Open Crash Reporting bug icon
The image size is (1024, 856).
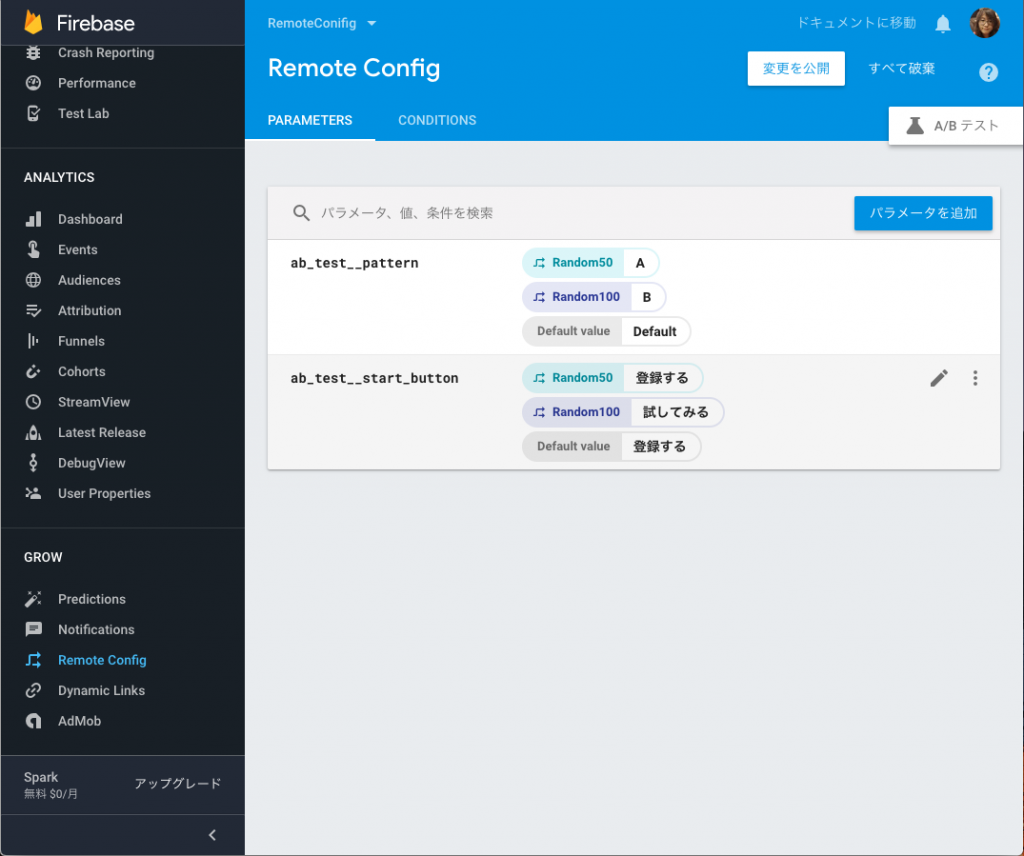pos(33,52)
